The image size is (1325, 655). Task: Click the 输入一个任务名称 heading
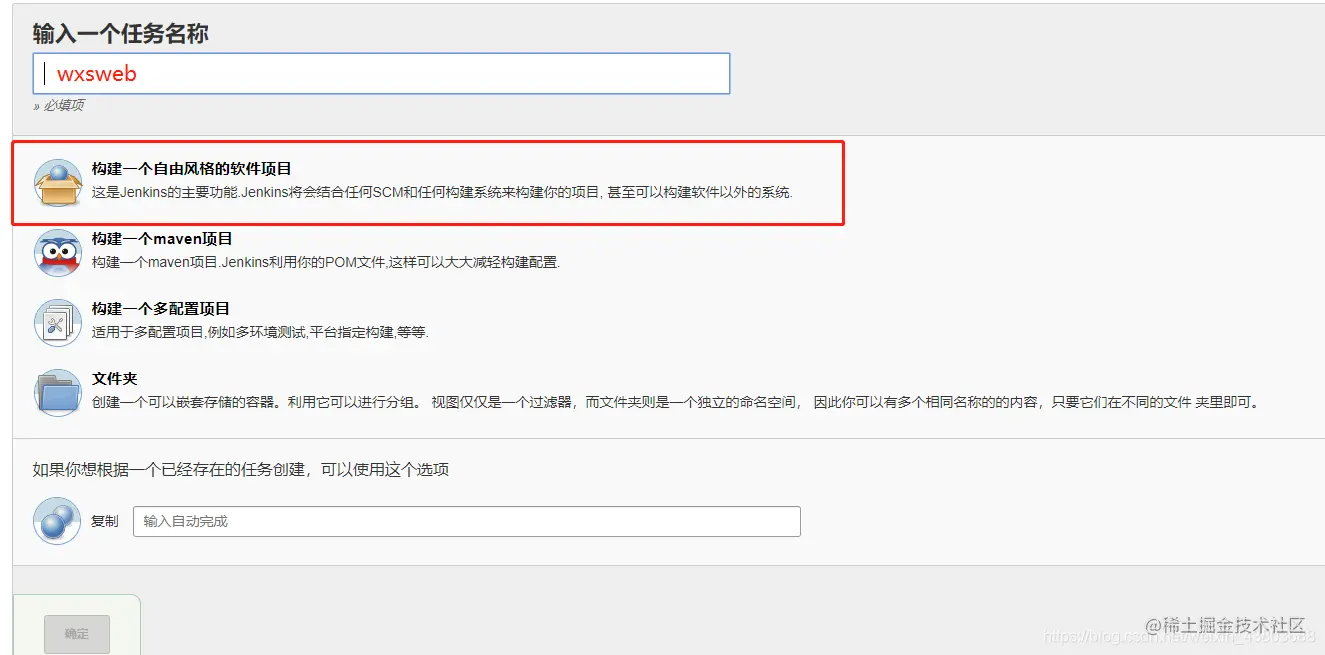tap(121, 33)
